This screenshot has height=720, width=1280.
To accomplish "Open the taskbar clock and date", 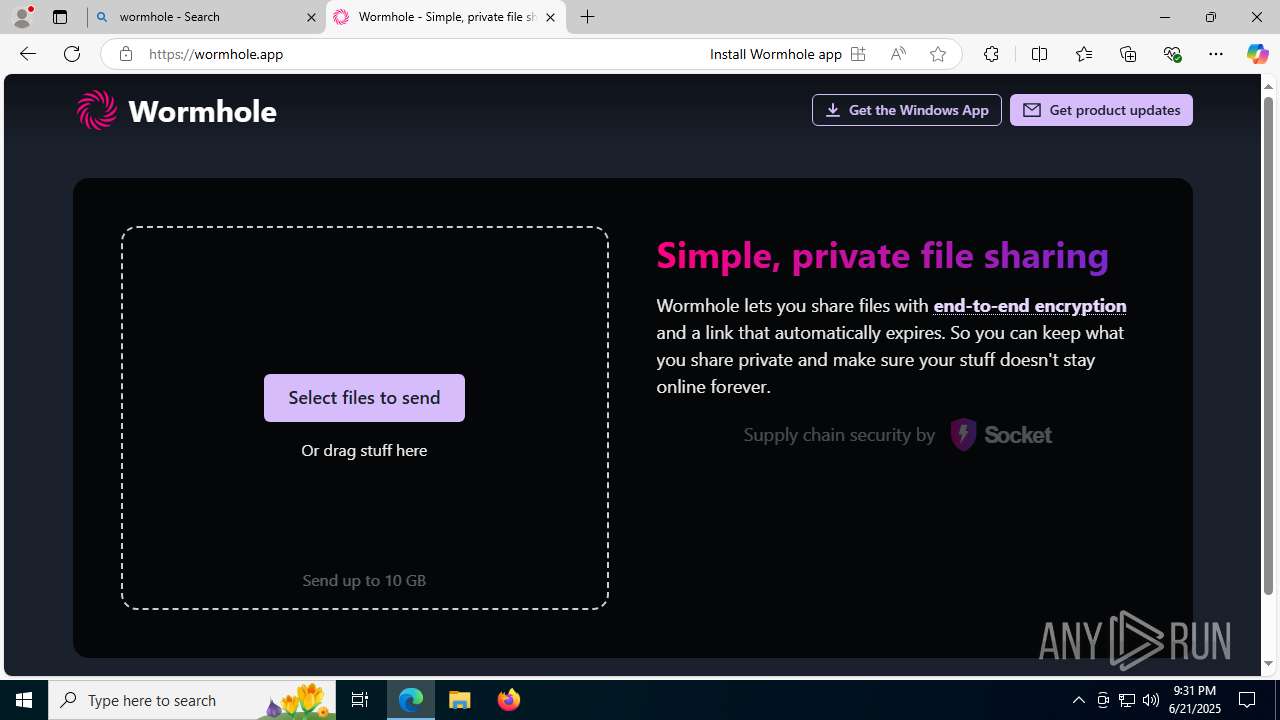I will click(1196, 700).
